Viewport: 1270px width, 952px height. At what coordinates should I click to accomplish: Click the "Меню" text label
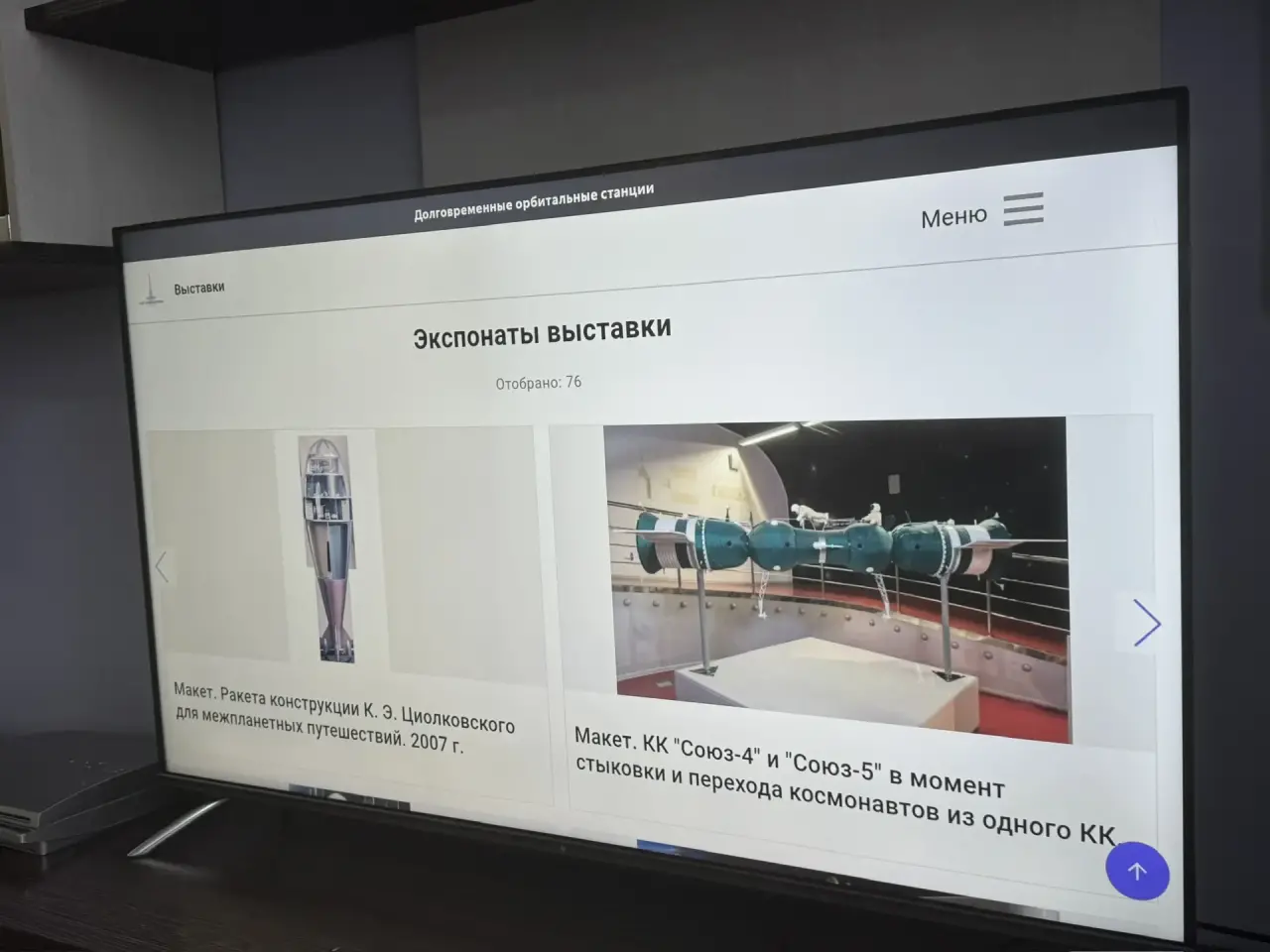953,216
